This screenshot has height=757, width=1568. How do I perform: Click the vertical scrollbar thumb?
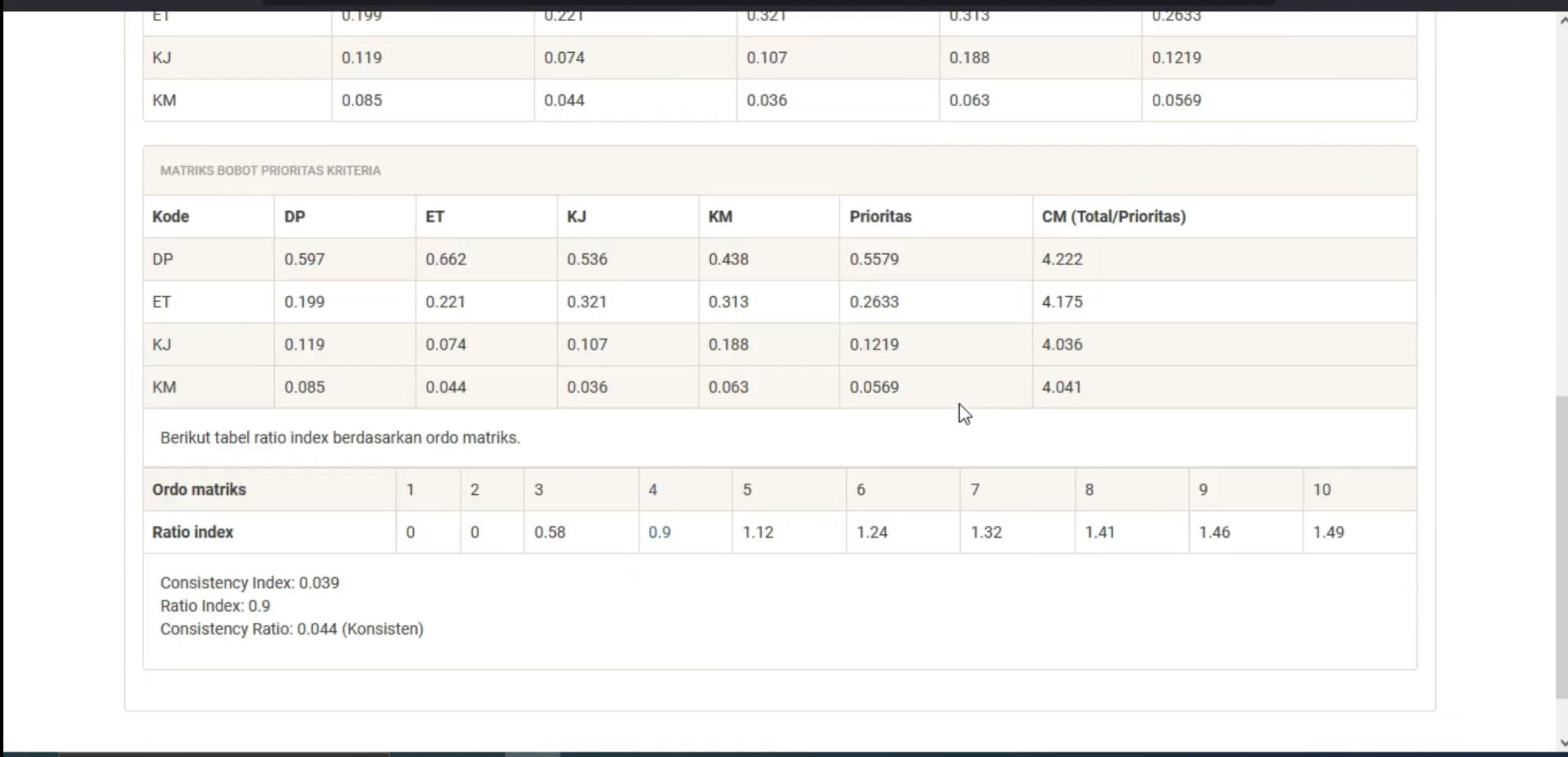pyautogui.click(x=1562, y=547)
